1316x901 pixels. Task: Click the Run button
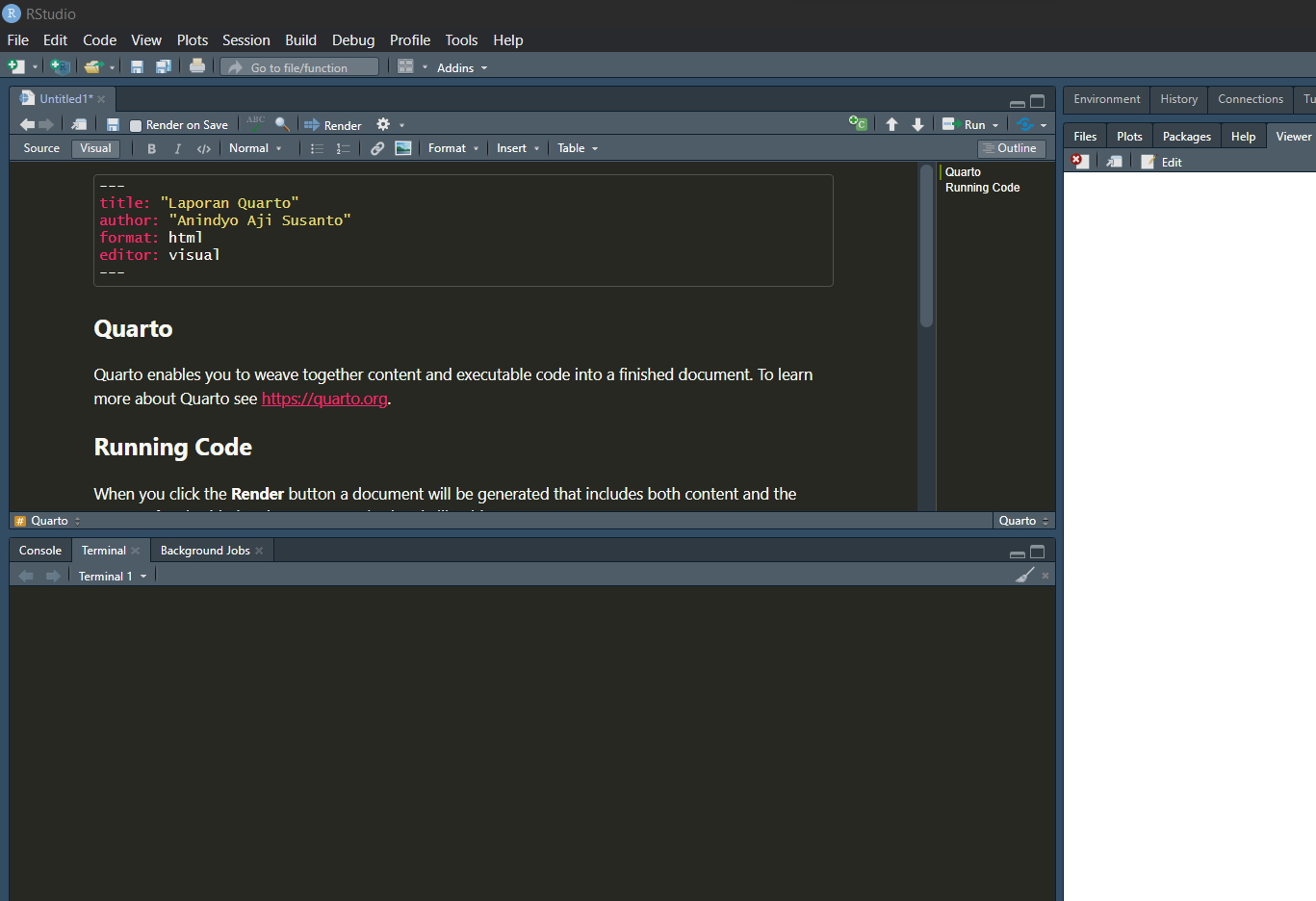coord(965,124)
